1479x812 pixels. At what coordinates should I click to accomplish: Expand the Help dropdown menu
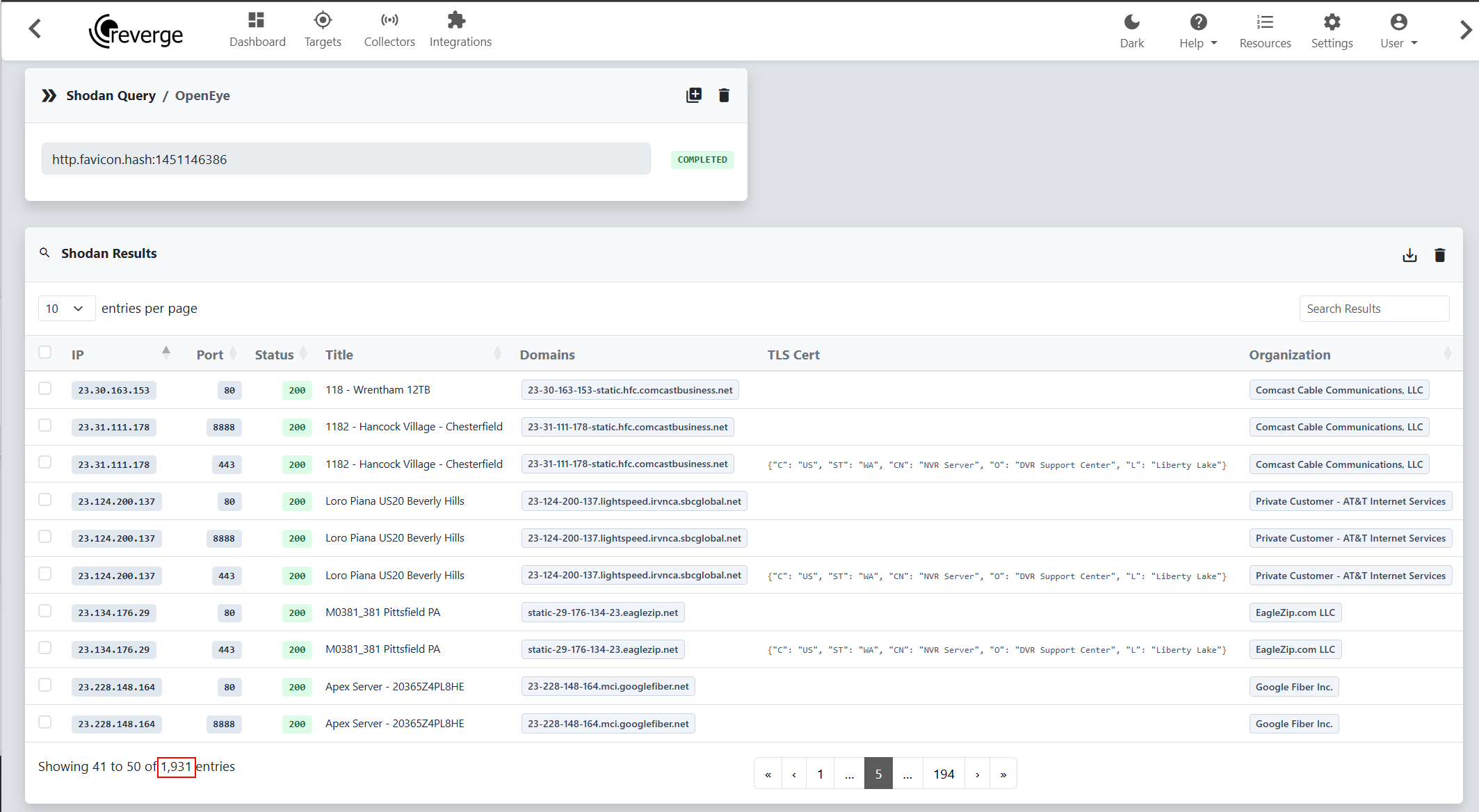(x=1198, y=31)
